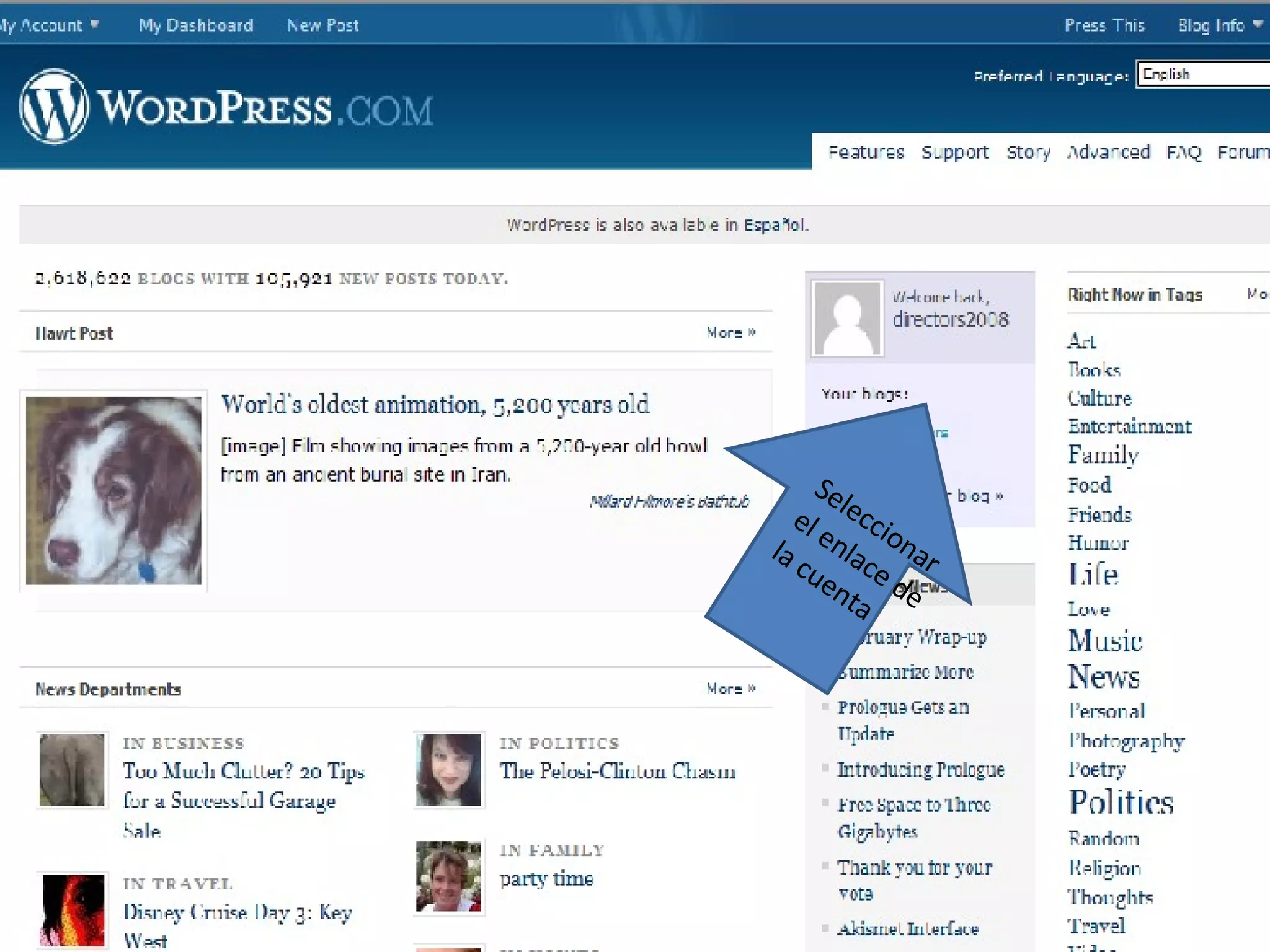Click the directors2008 profile avatar
The width and height of the screenshot is (1270, 952).
click(848, 319)
